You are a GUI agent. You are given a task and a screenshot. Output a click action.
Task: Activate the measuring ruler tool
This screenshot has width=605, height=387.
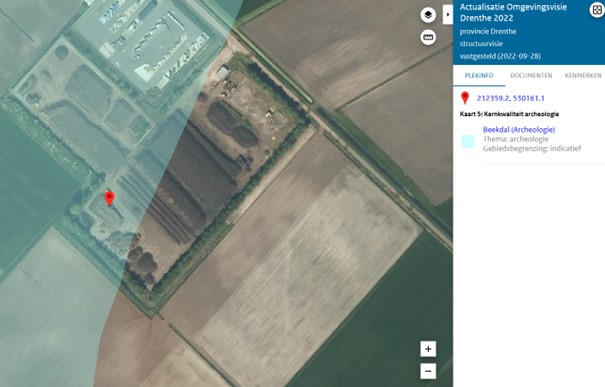428,37
